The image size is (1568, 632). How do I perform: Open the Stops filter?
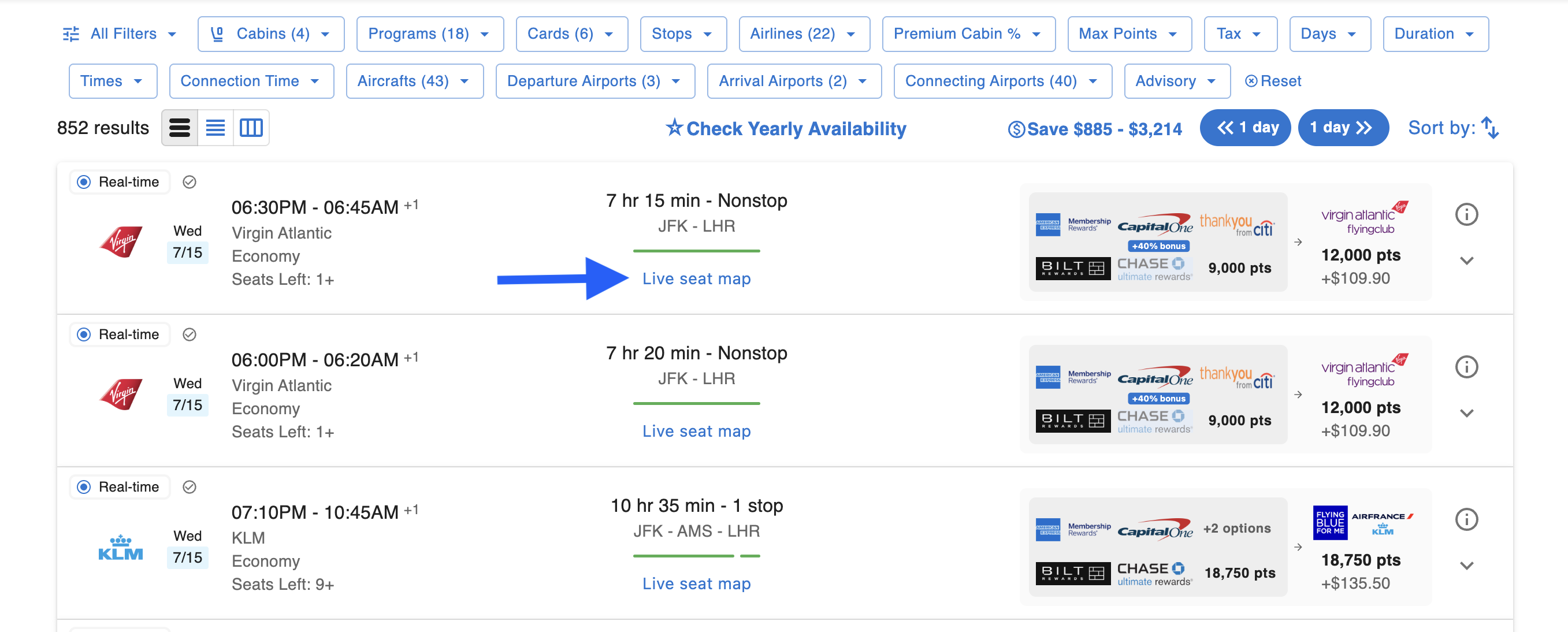683,34
